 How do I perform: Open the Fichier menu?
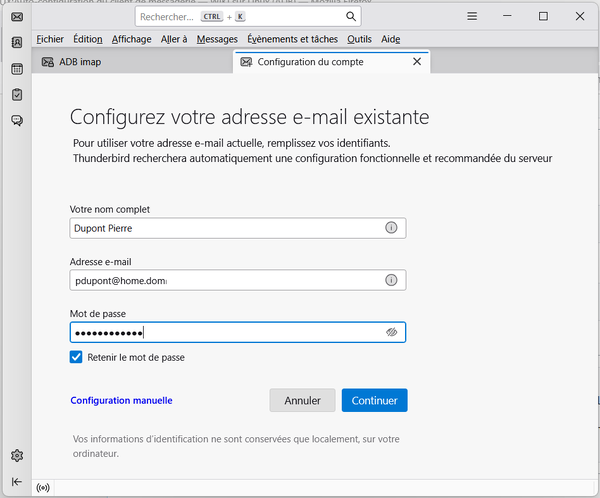[49, 38]
